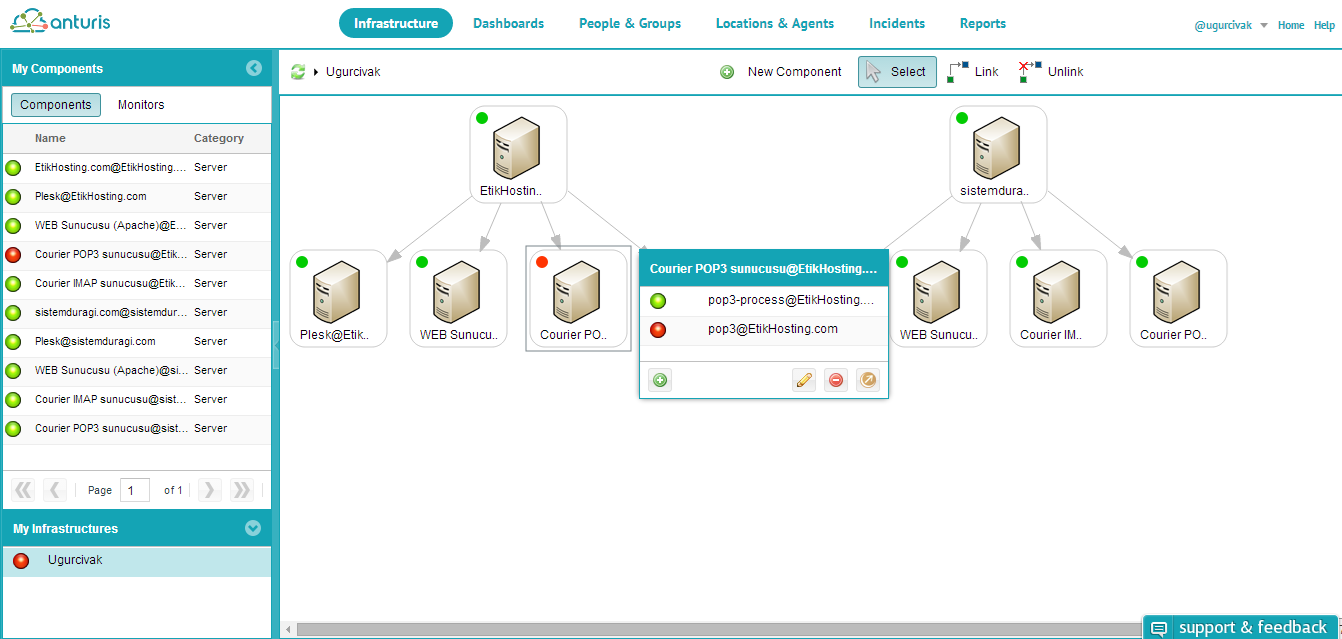Click red status icon of Courier POP3 row
Image resolution: width=1342 pixels, height=639 pixels.
(13, 255)
